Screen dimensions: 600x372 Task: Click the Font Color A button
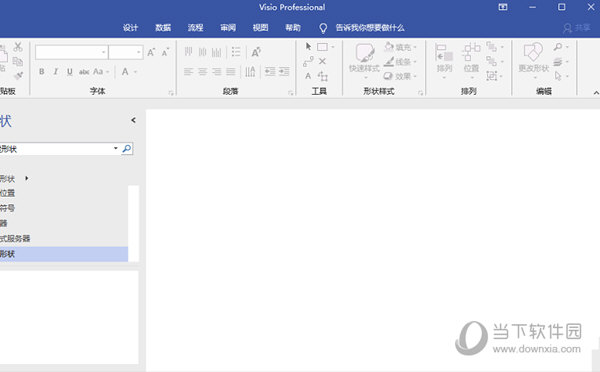(125, 72)
